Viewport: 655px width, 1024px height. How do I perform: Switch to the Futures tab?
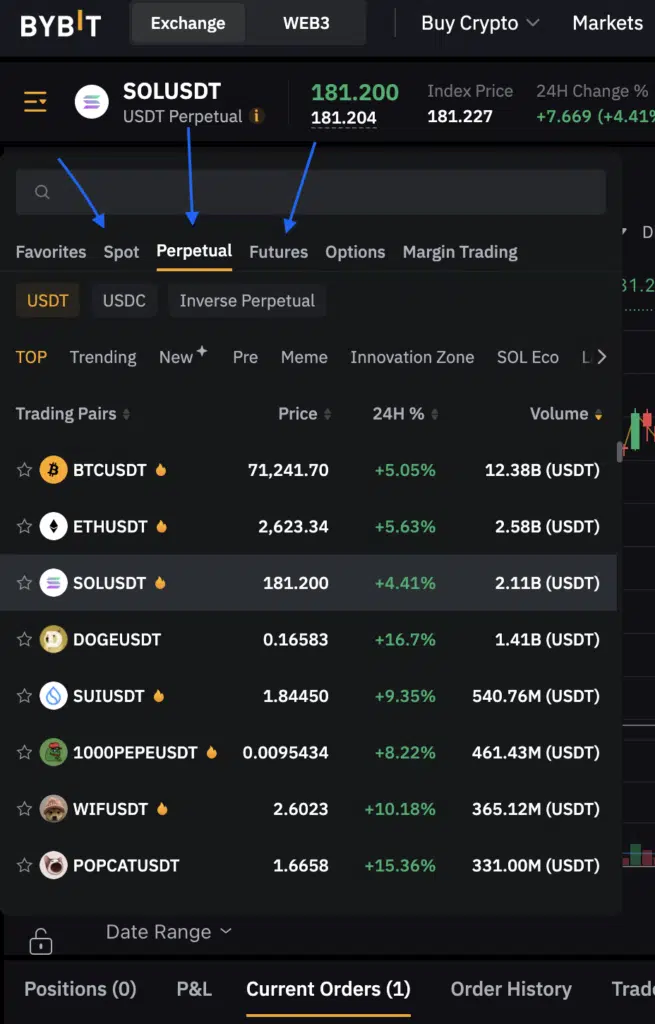point(278,252)
